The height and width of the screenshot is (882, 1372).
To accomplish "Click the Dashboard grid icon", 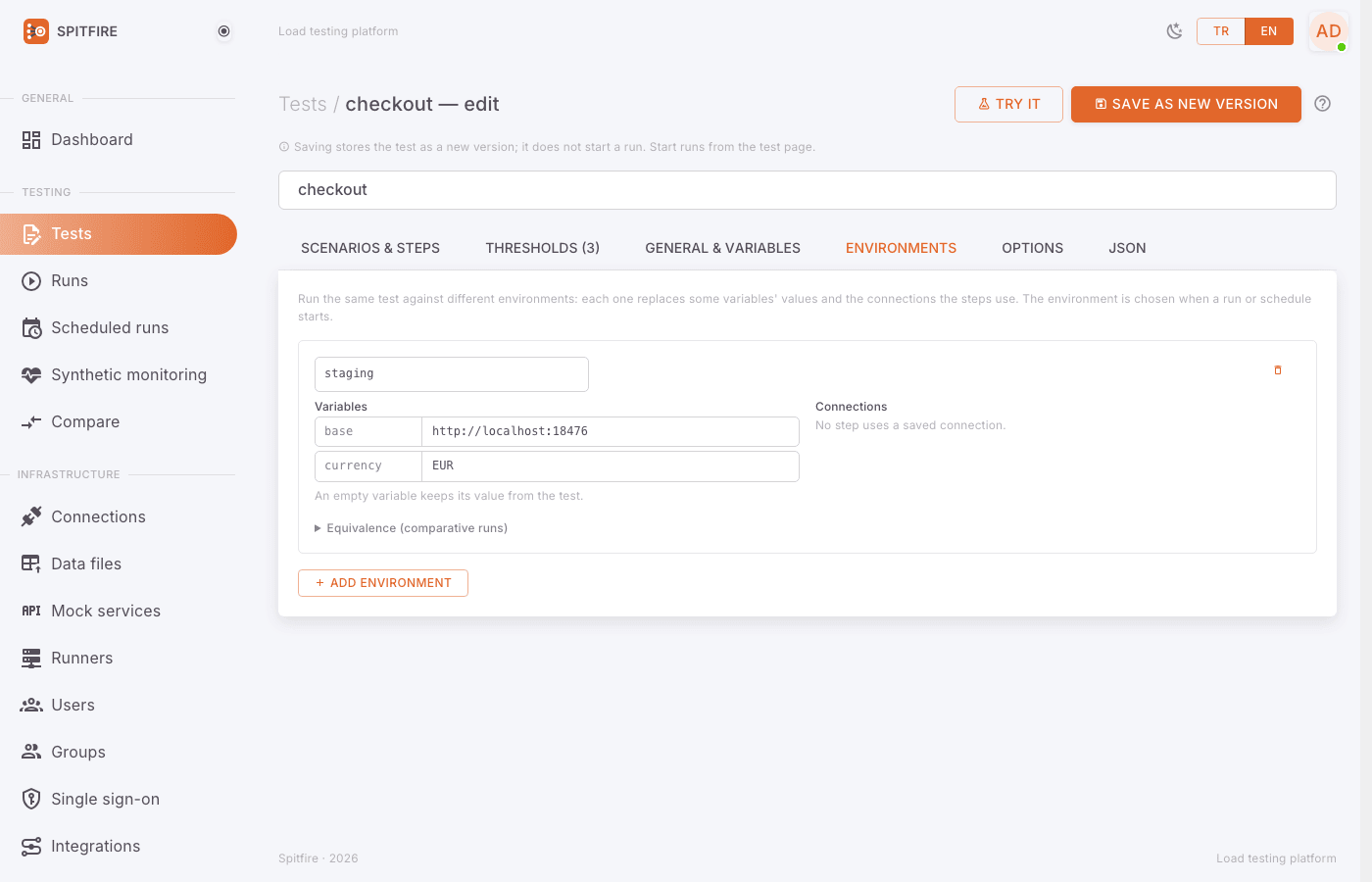I will click(31, 140).
